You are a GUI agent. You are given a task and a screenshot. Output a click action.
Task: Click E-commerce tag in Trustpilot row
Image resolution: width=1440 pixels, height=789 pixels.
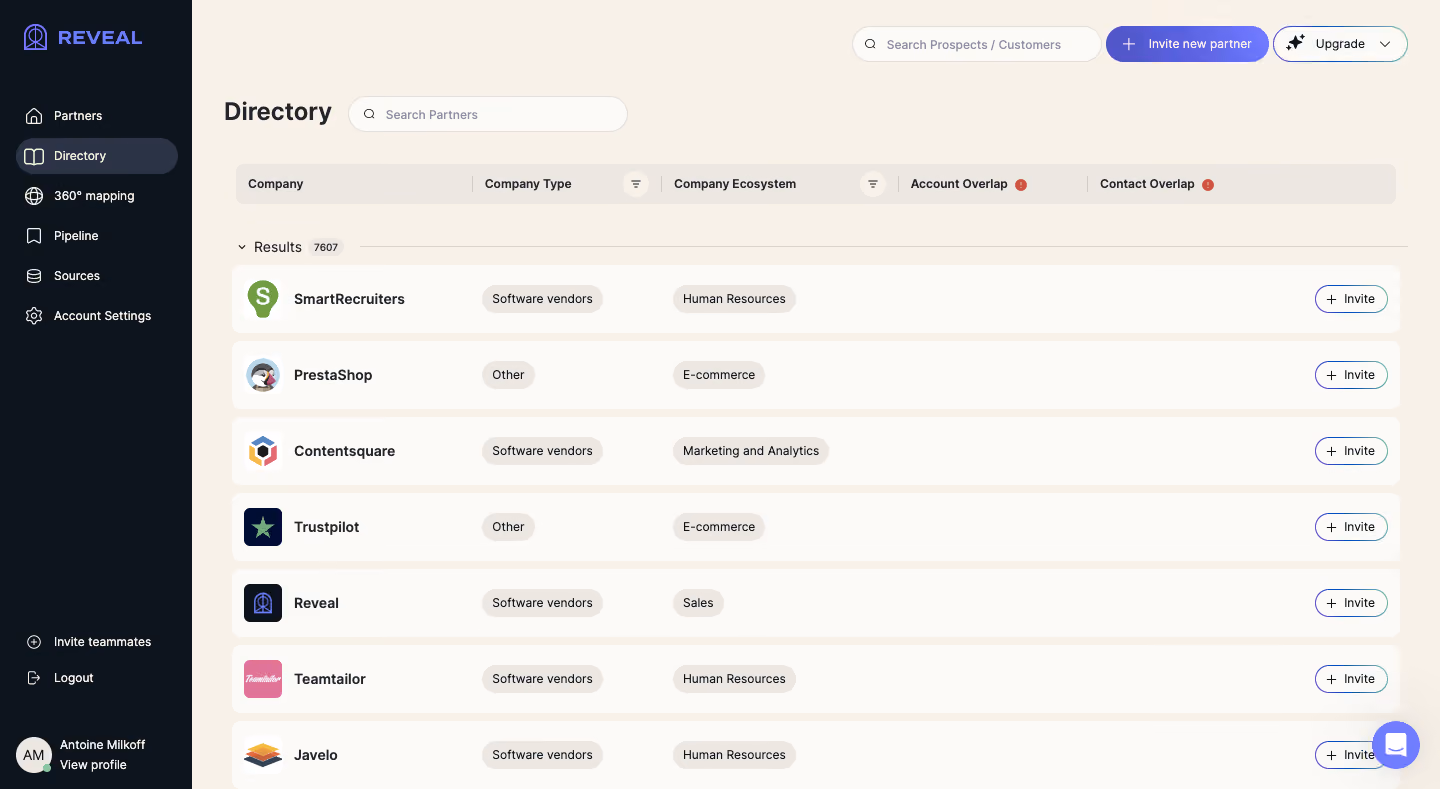click(x=719, y=527)
